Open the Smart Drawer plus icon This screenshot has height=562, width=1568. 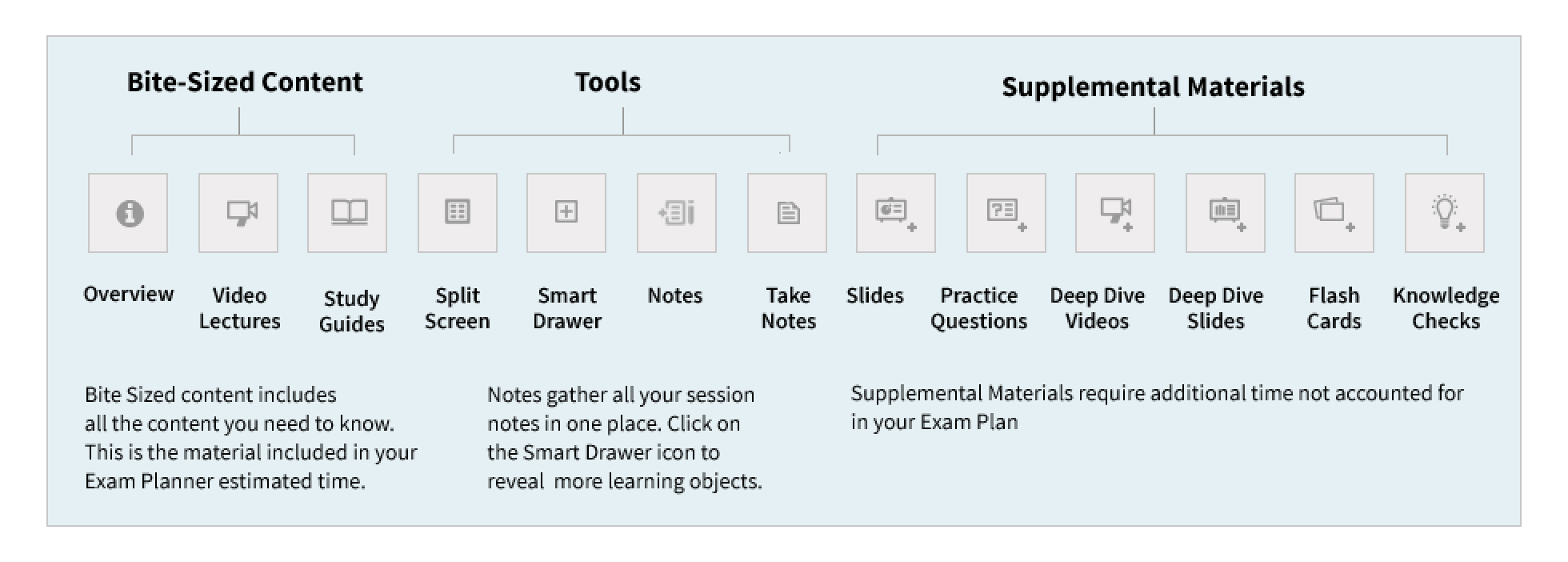(x=566, y=213)
